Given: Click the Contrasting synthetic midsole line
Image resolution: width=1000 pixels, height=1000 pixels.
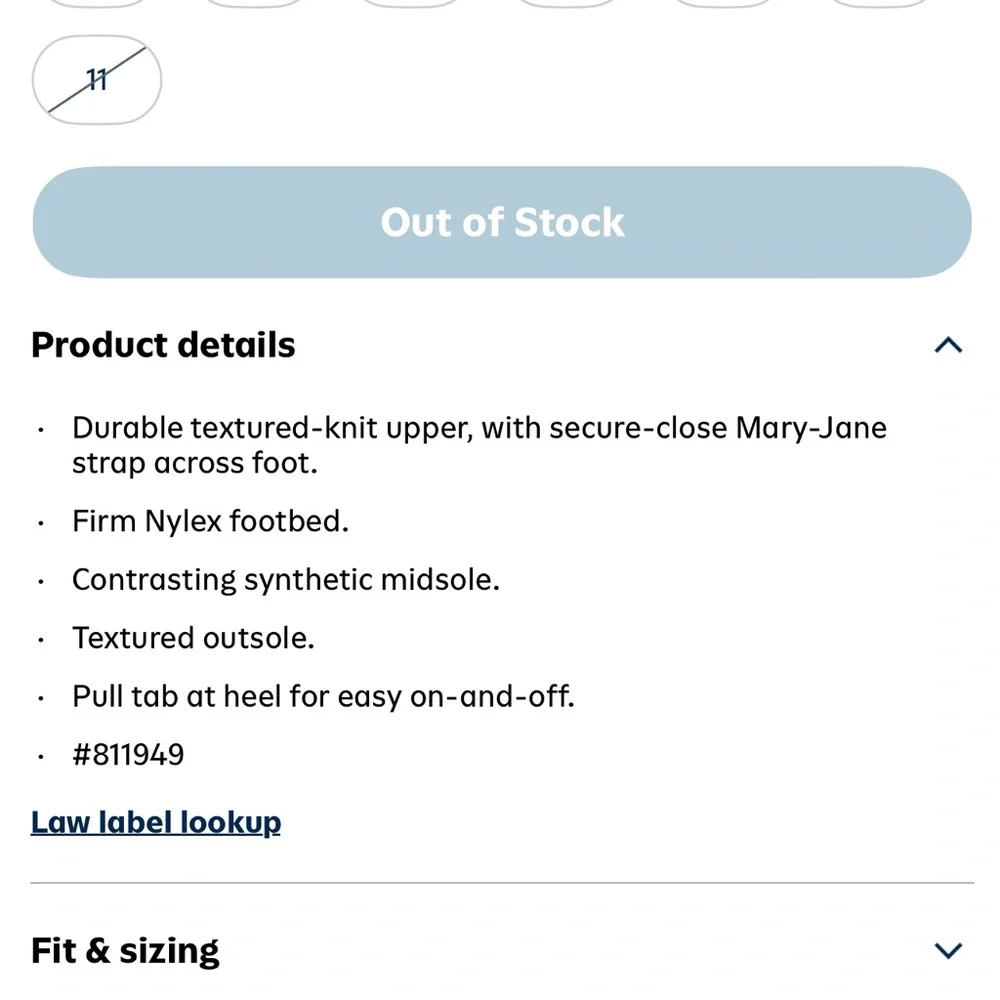Looking at the screenshot, I should coord(286,580).
